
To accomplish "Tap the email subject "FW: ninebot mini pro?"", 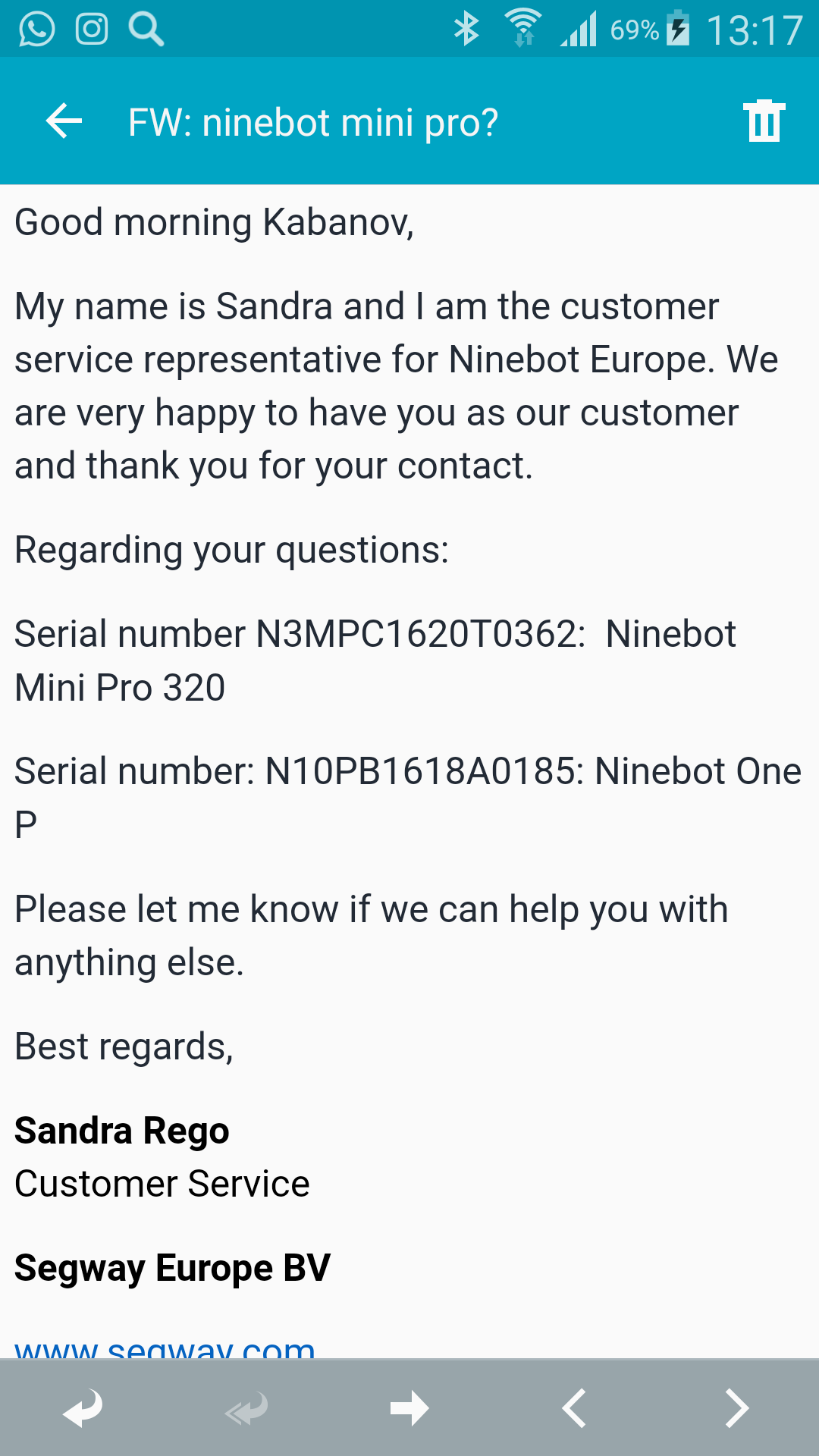I will (312, 122).
